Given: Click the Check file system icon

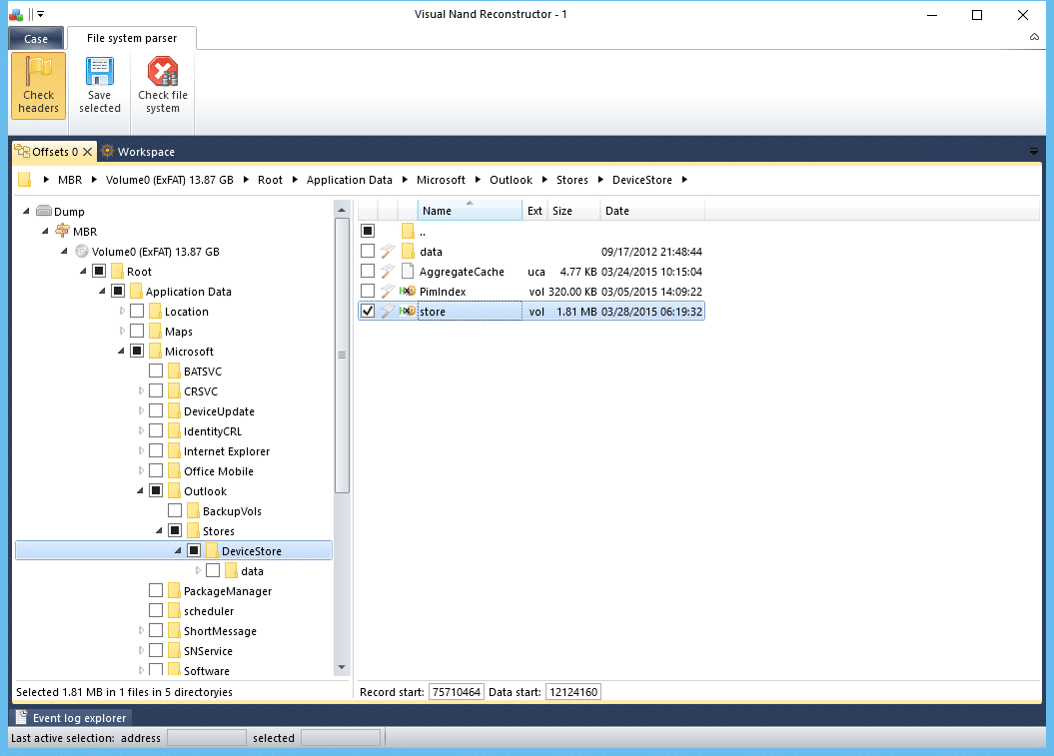Looking at the screenshot, I should [x=163, y=71].
